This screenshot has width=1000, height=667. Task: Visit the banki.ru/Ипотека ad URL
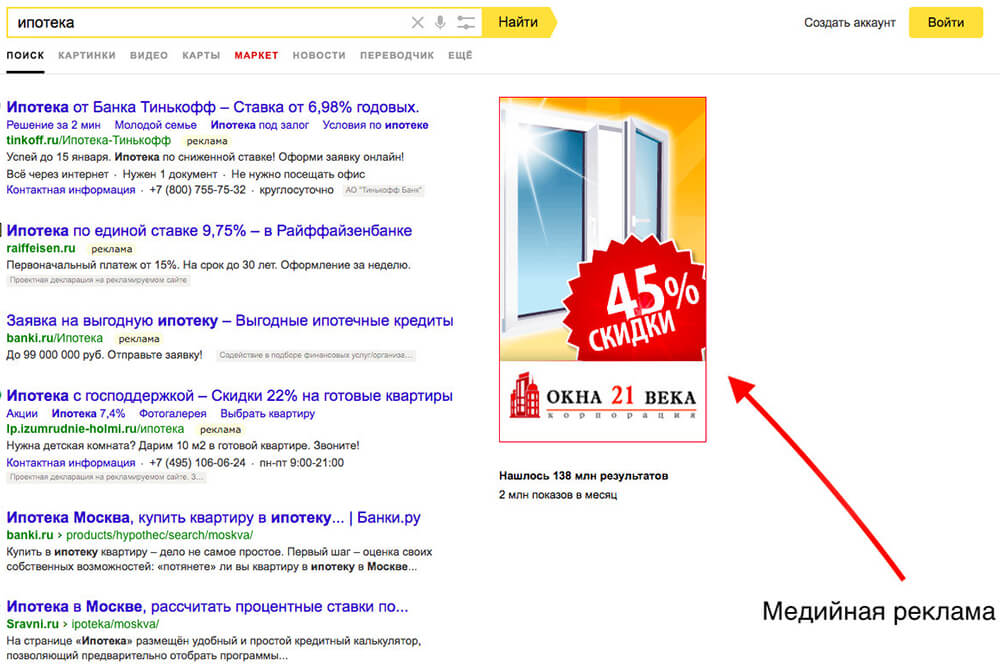click(x=54, y=338)
